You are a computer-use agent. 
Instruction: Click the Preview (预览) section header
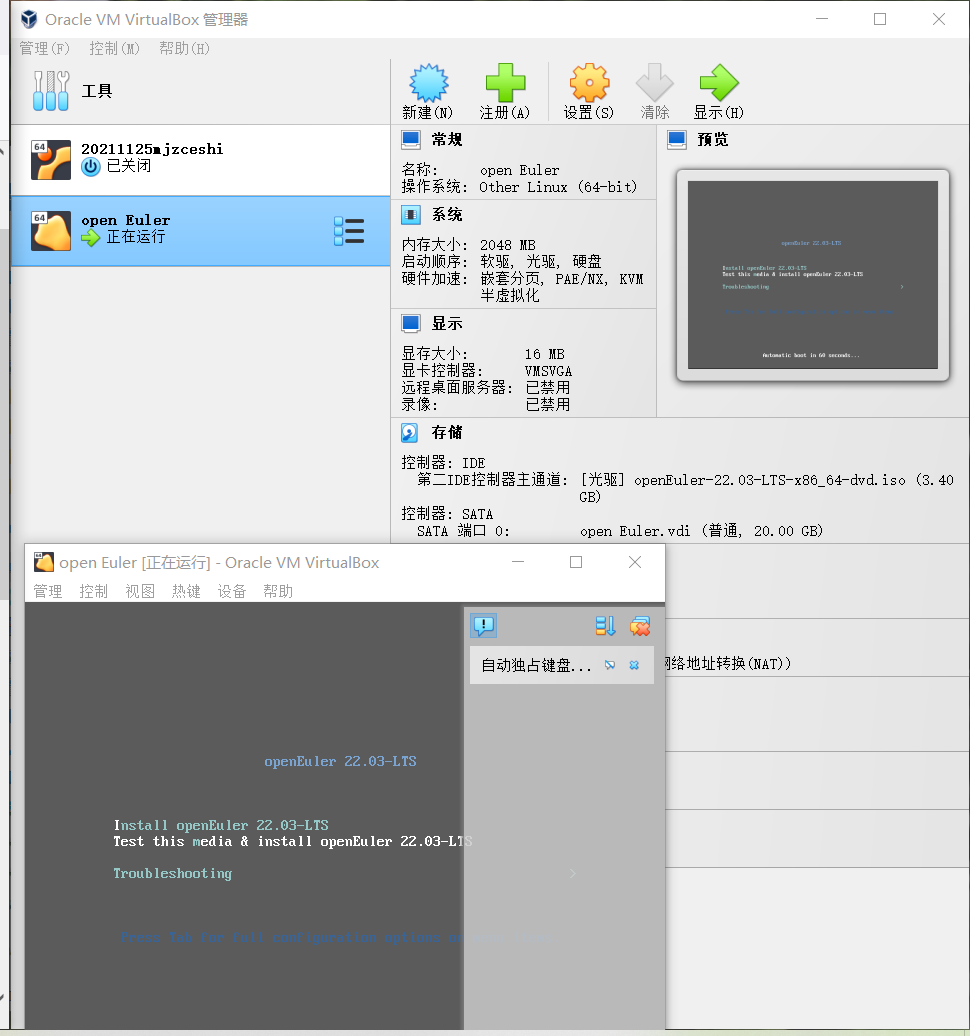point(712,139)
